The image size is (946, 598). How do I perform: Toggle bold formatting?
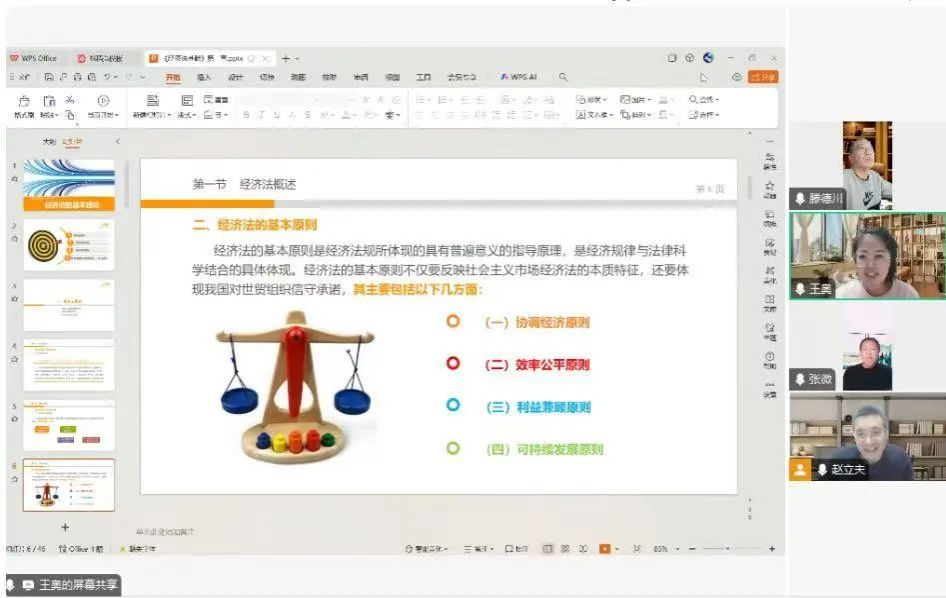click(246, 115)
